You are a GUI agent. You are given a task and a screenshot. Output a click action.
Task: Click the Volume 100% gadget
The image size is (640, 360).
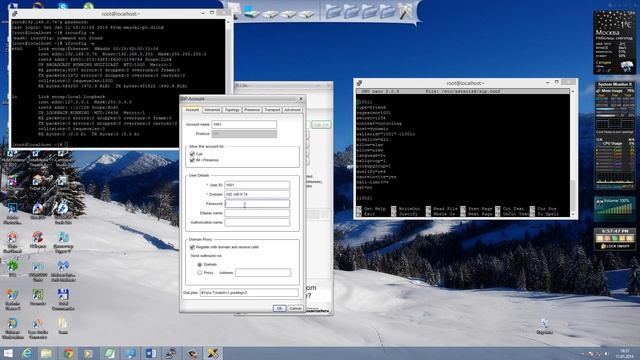coord(614,209)
